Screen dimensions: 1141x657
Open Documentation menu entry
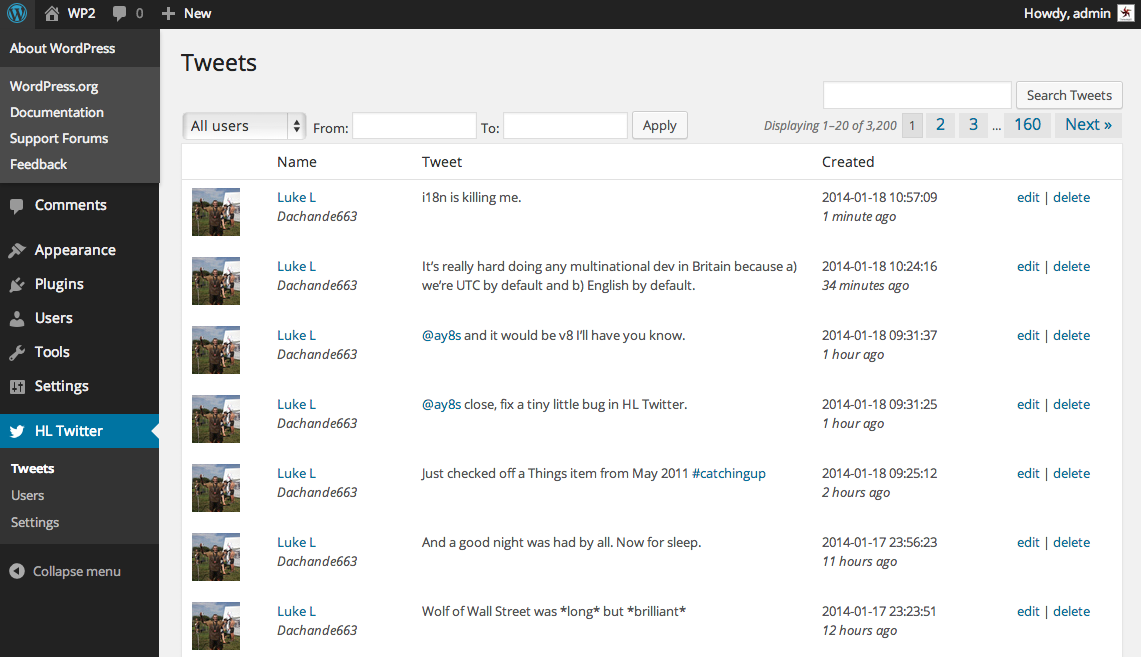click(57, 112)
